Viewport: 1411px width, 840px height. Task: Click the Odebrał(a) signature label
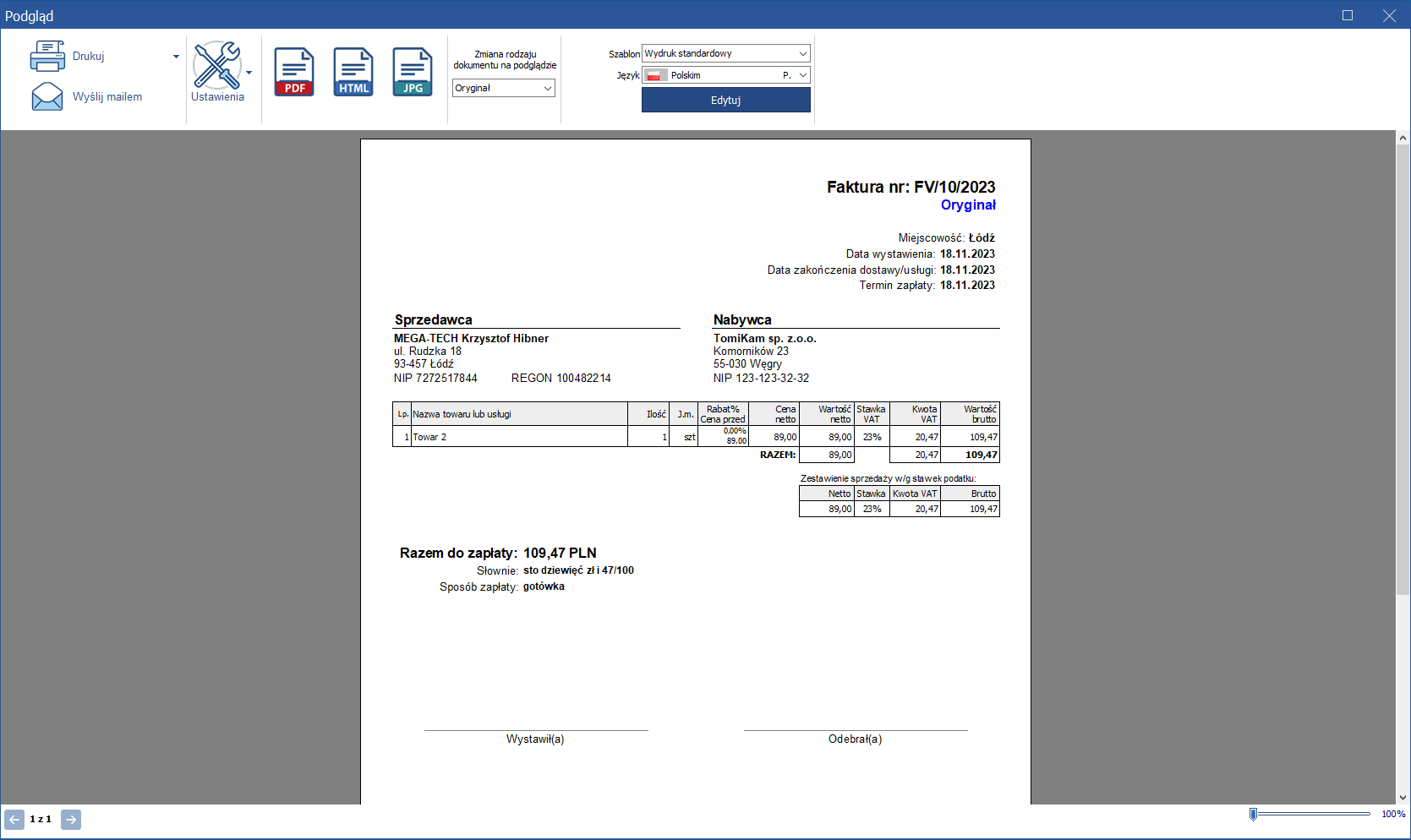(x=856, y=739)
